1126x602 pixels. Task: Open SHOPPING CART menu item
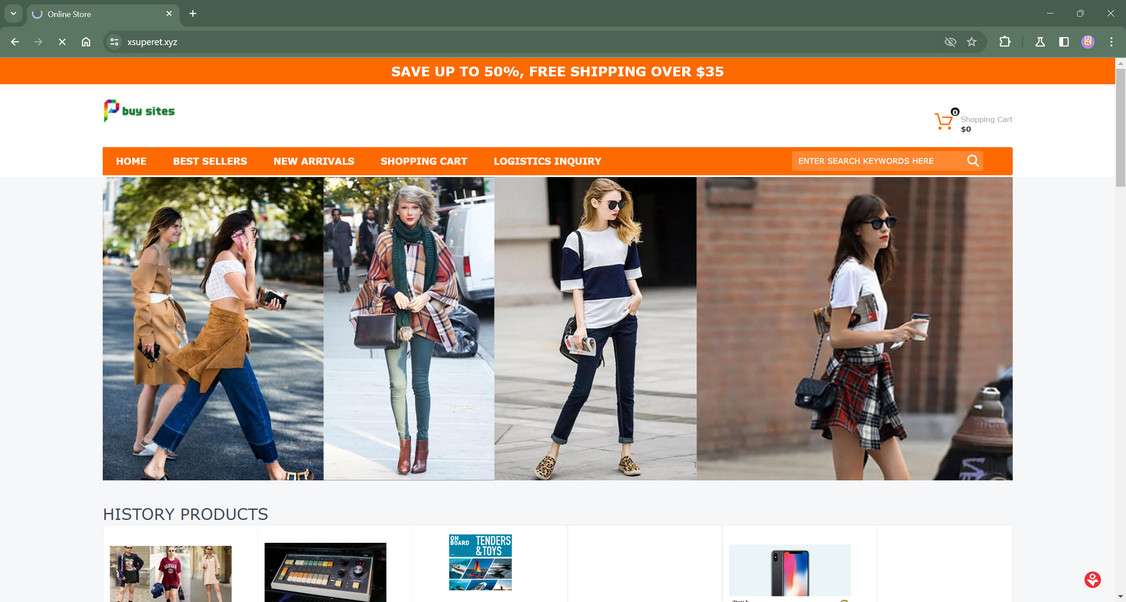(x=424, y=161)
